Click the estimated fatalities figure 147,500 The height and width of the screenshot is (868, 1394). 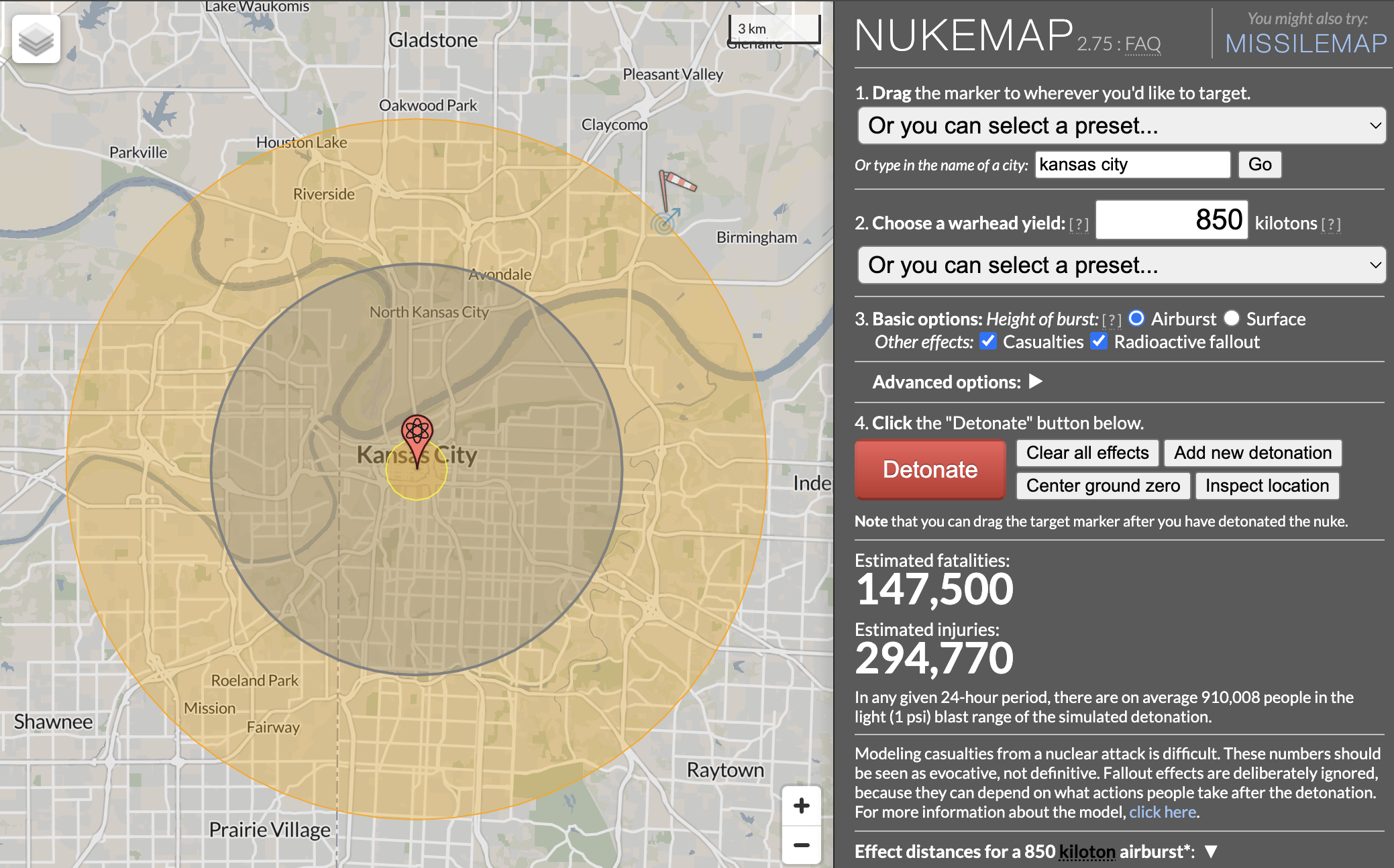pos(934,590)
